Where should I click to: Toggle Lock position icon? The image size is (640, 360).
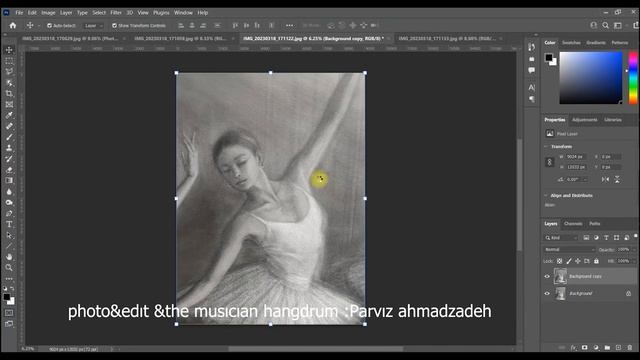578,261
